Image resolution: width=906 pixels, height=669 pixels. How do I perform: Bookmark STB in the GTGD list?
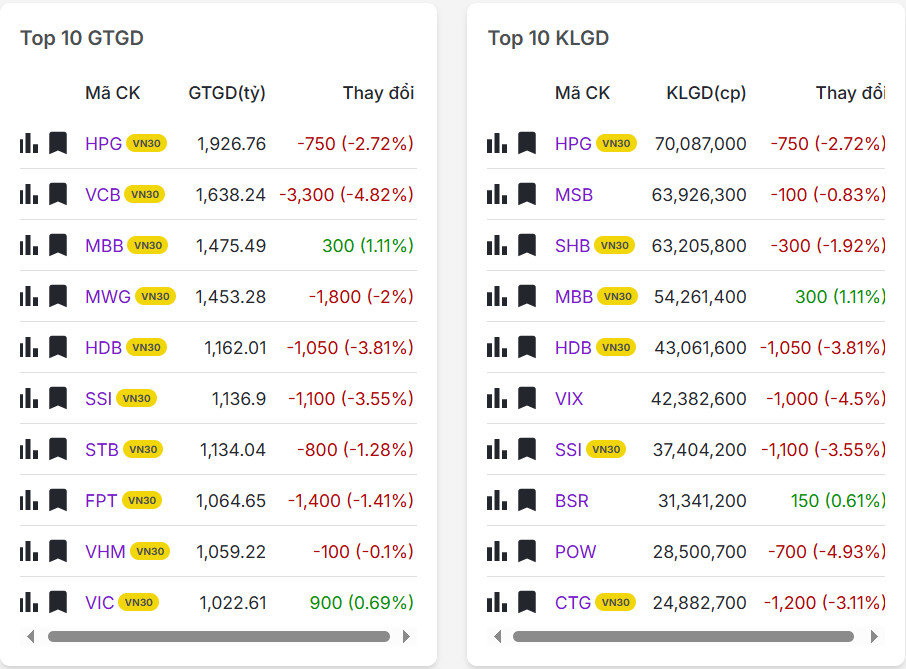[58, 449]
